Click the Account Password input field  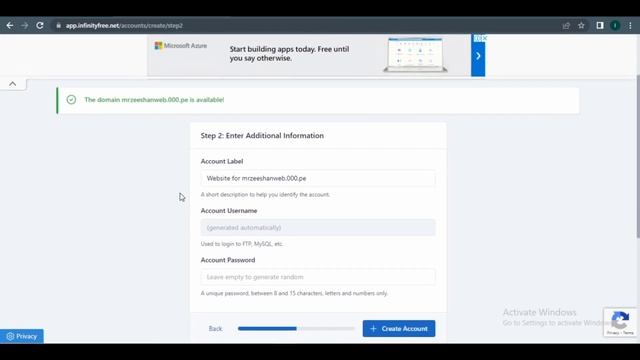pyautogui.click(x=318, y=277)
